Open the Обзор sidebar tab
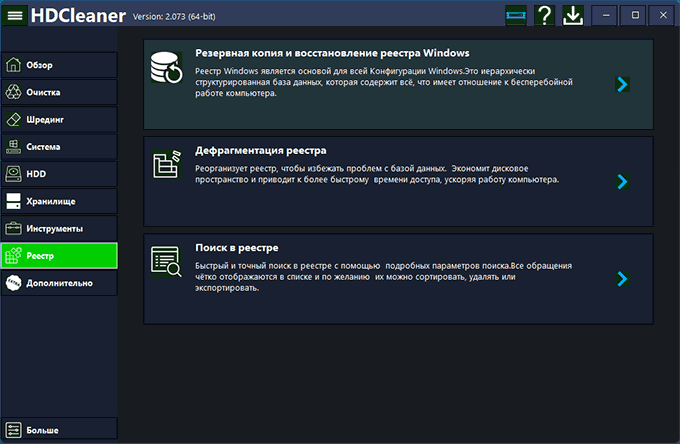The image size is (680, 444). [59, 66]
